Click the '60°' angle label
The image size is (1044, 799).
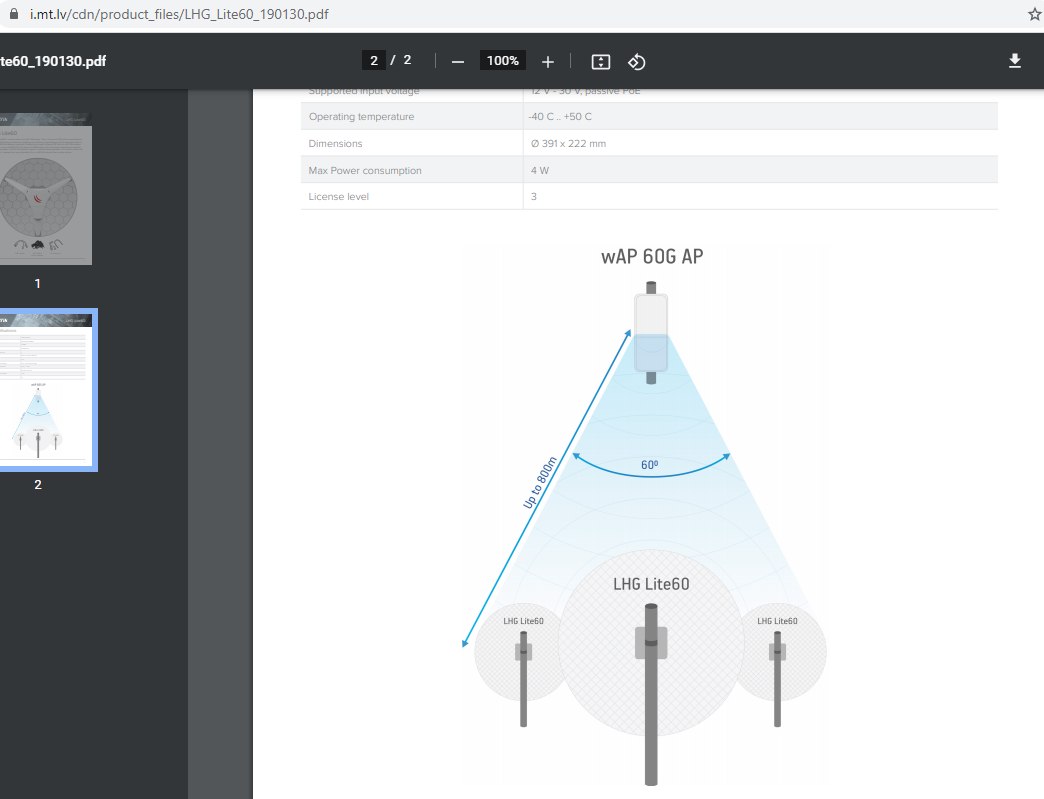click(x=649, y=465)
